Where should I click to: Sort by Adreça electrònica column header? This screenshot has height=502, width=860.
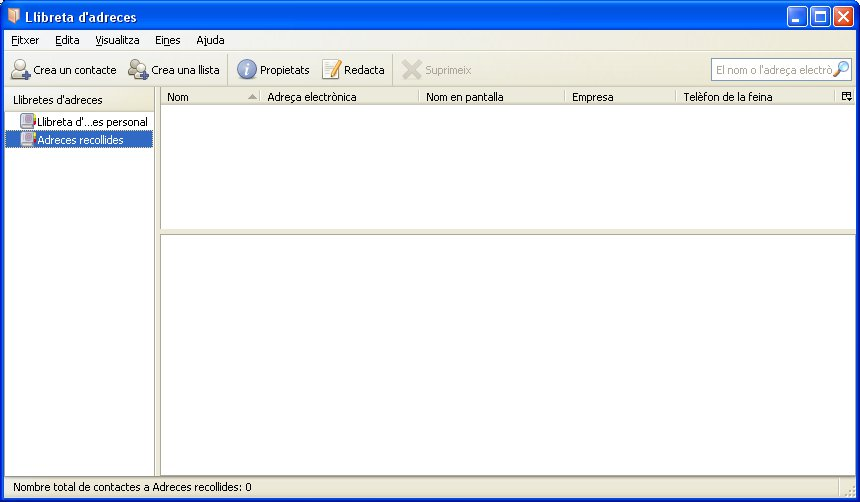338,97
